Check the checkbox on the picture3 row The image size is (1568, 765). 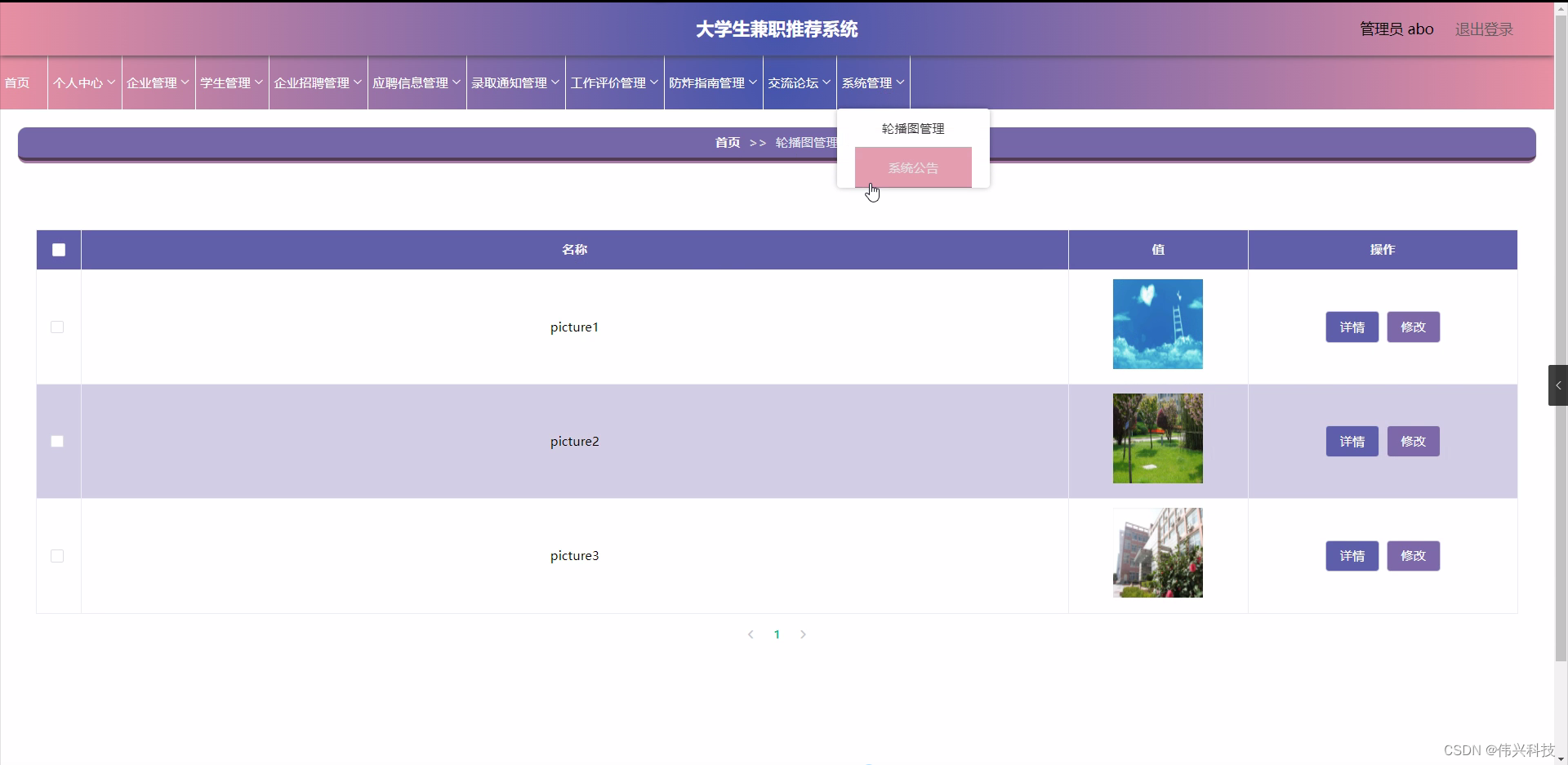[x=56, y=555]
